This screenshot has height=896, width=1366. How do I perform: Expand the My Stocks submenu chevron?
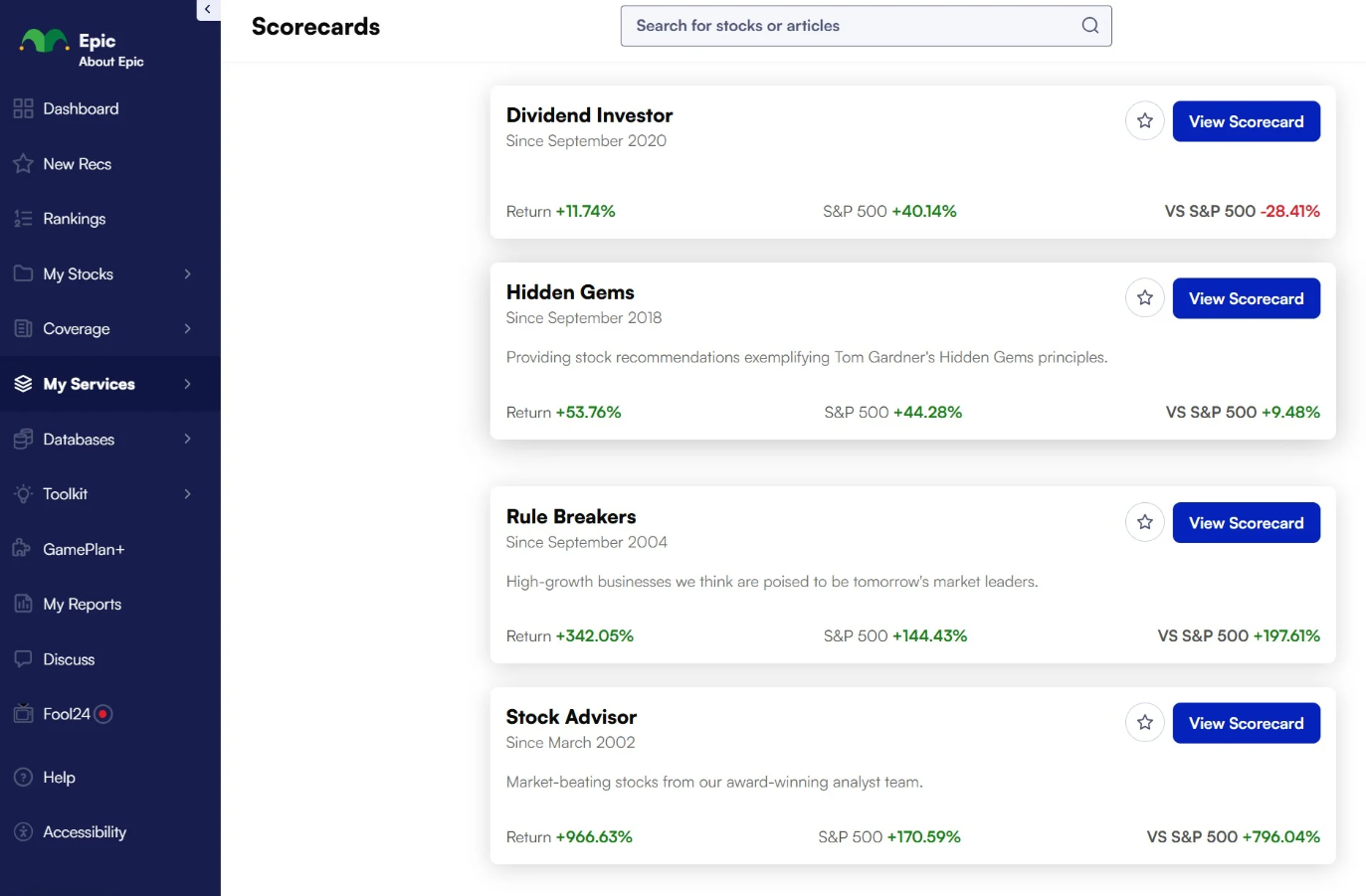[x=187, y=274]
